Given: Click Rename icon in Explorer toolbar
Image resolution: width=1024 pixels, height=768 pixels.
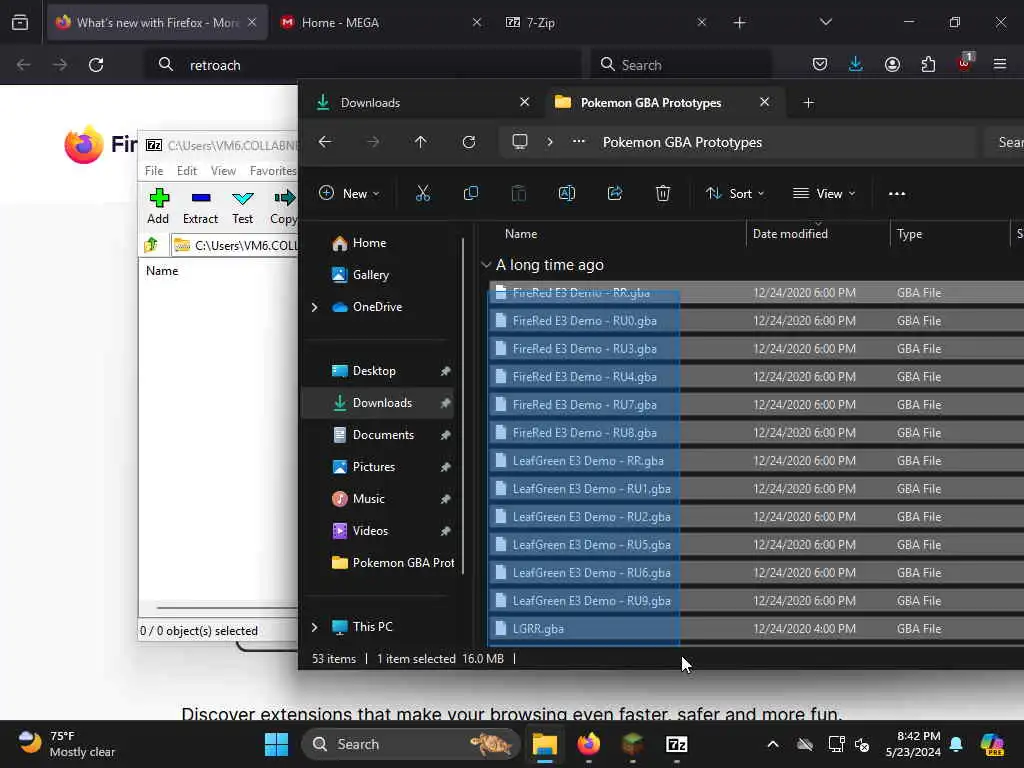Looking at the screenshot, I should (567, 193).
